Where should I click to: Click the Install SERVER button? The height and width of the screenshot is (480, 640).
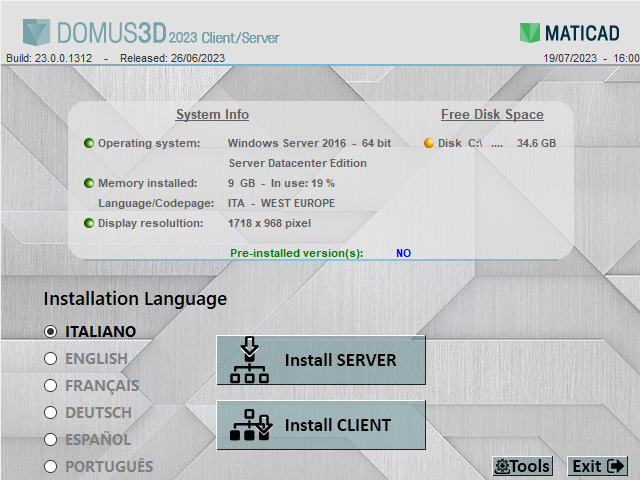point(321,360)
